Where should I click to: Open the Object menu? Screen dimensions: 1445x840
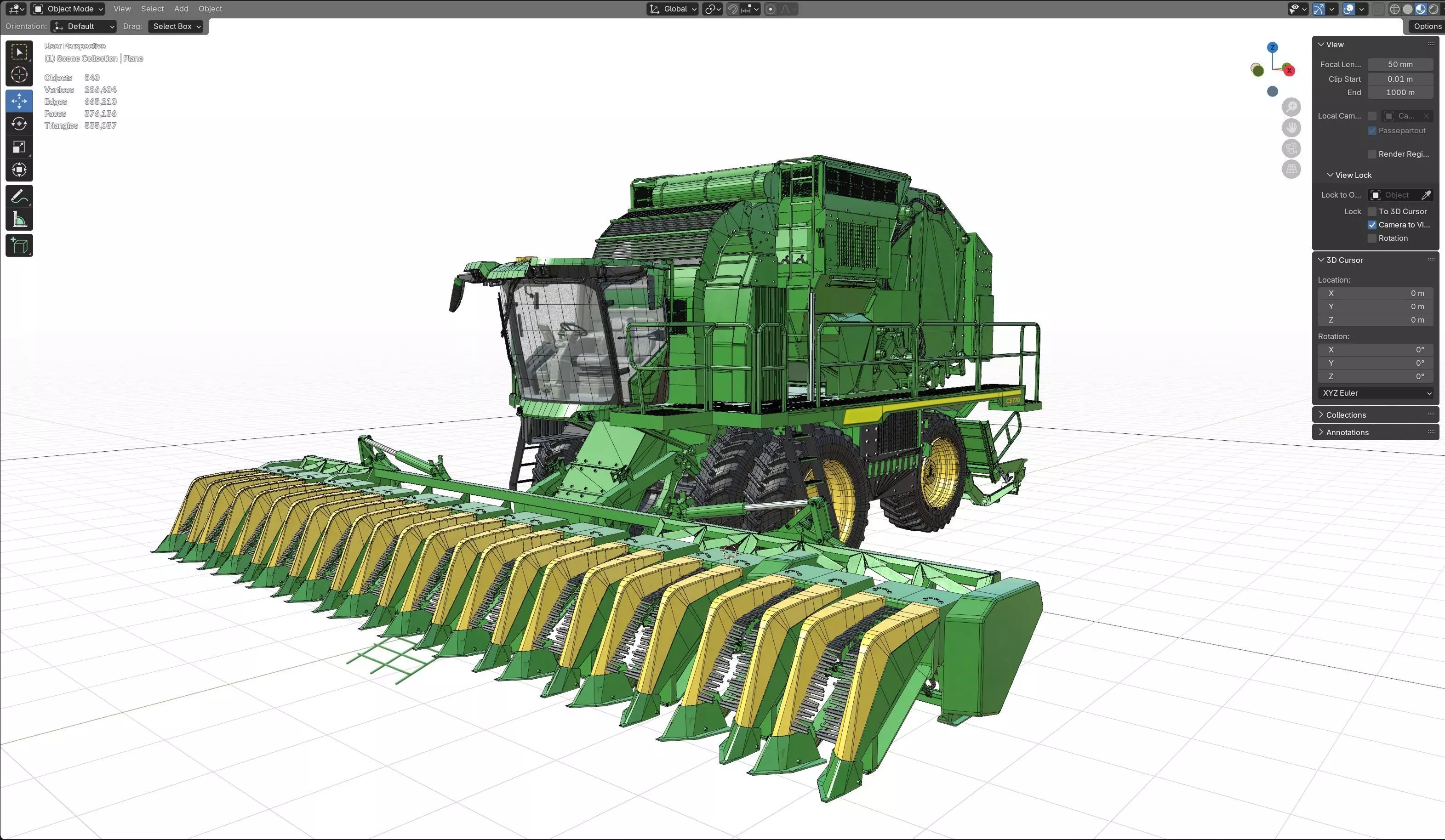[x=210, y=9]
